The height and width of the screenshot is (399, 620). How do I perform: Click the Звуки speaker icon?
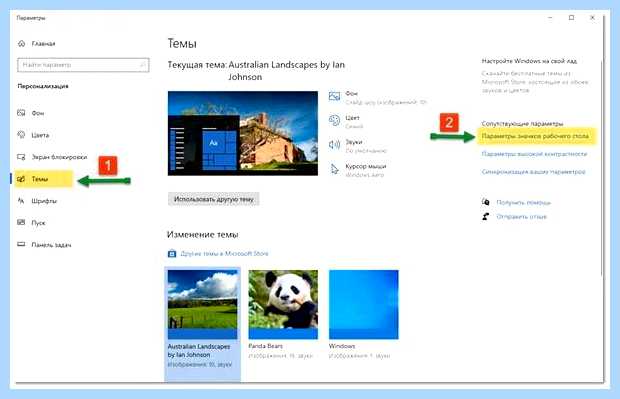(335, 145)
